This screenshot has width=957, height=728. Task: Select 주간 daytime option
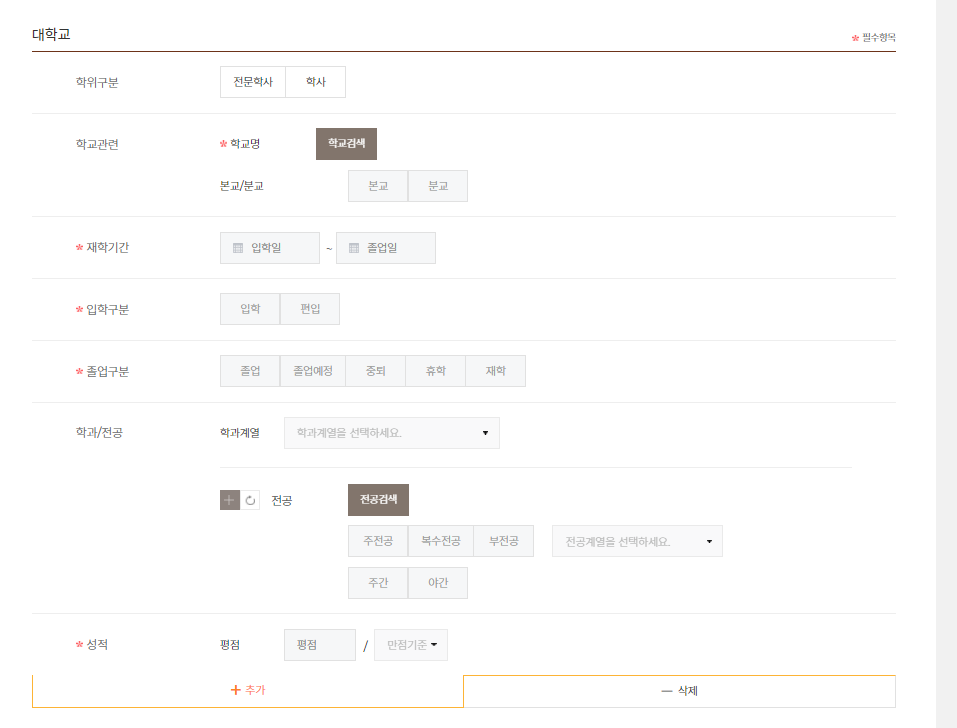coord(378,583)
